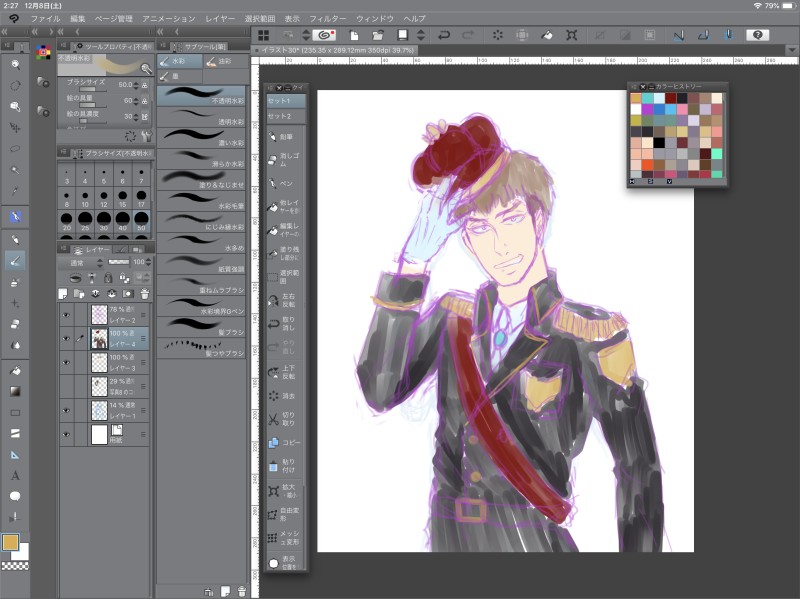Hide the 用紙 paper layer
800x599 pixels.
66,434
